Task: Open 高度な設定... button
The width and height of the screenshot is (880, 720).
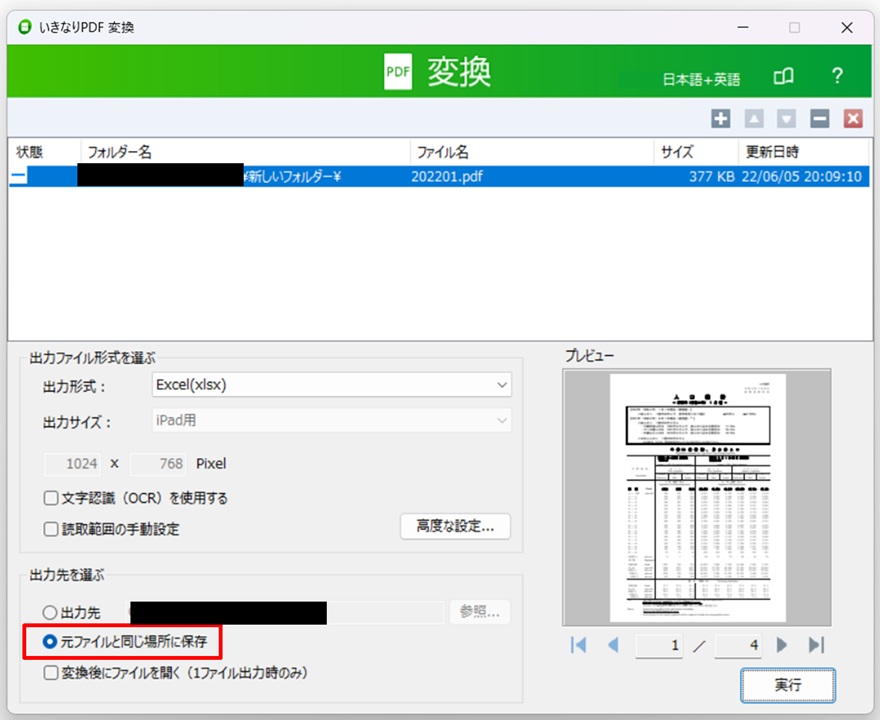Action: pyautogui.click(x=455, y=526)
